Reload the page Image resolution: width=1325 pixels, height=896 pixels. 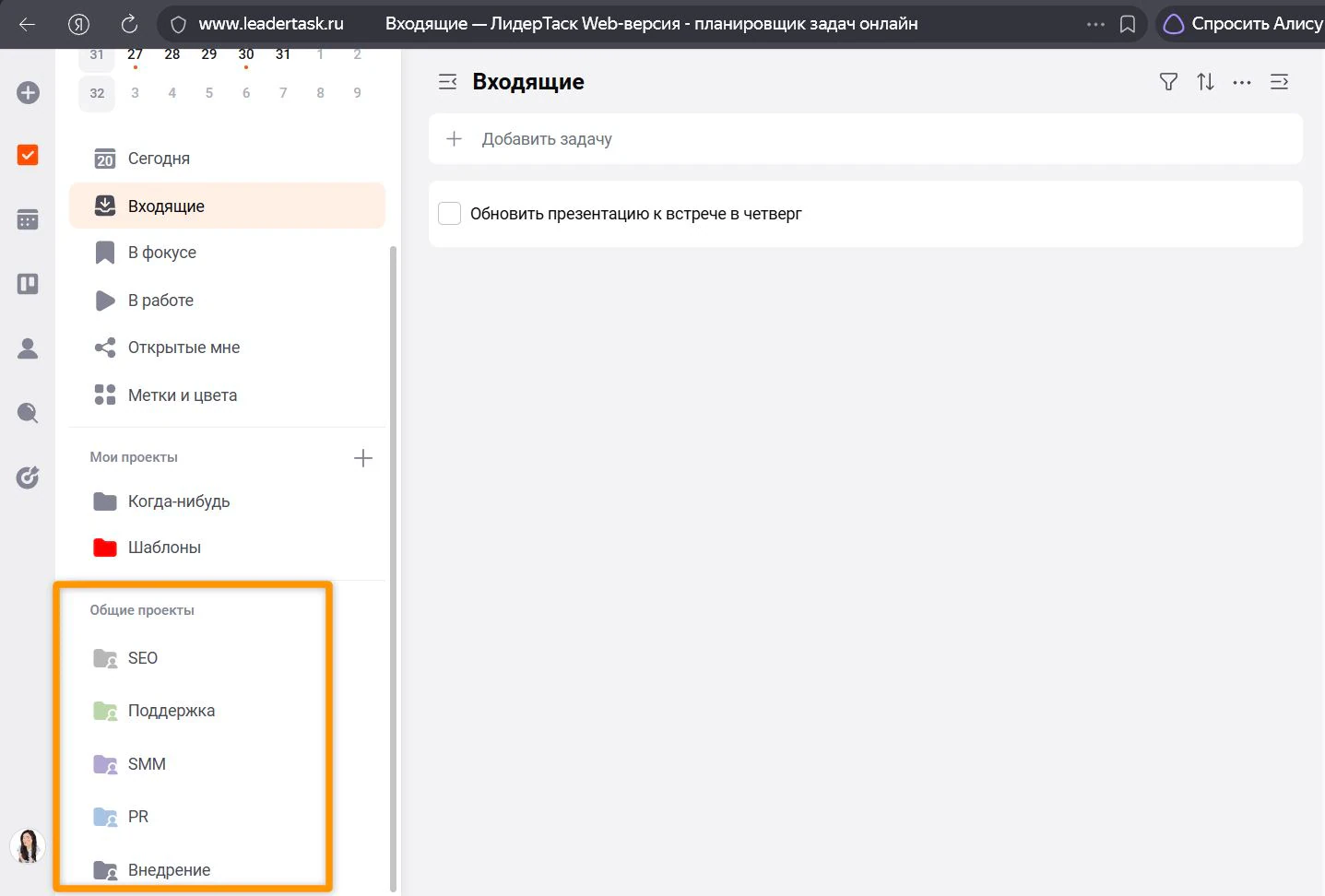coord(130,24)
